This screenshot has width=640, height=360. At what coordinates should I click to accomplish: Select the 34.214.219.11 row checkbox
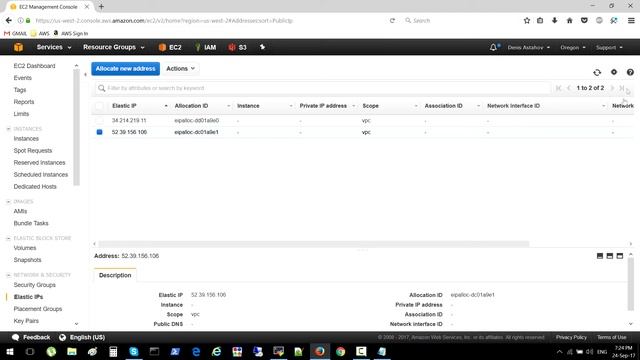[x=99, y=120]
